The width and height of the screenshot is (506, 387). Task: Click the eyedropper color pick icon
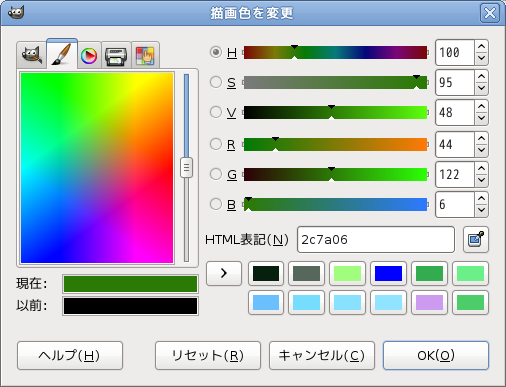(x=476, y=239)
